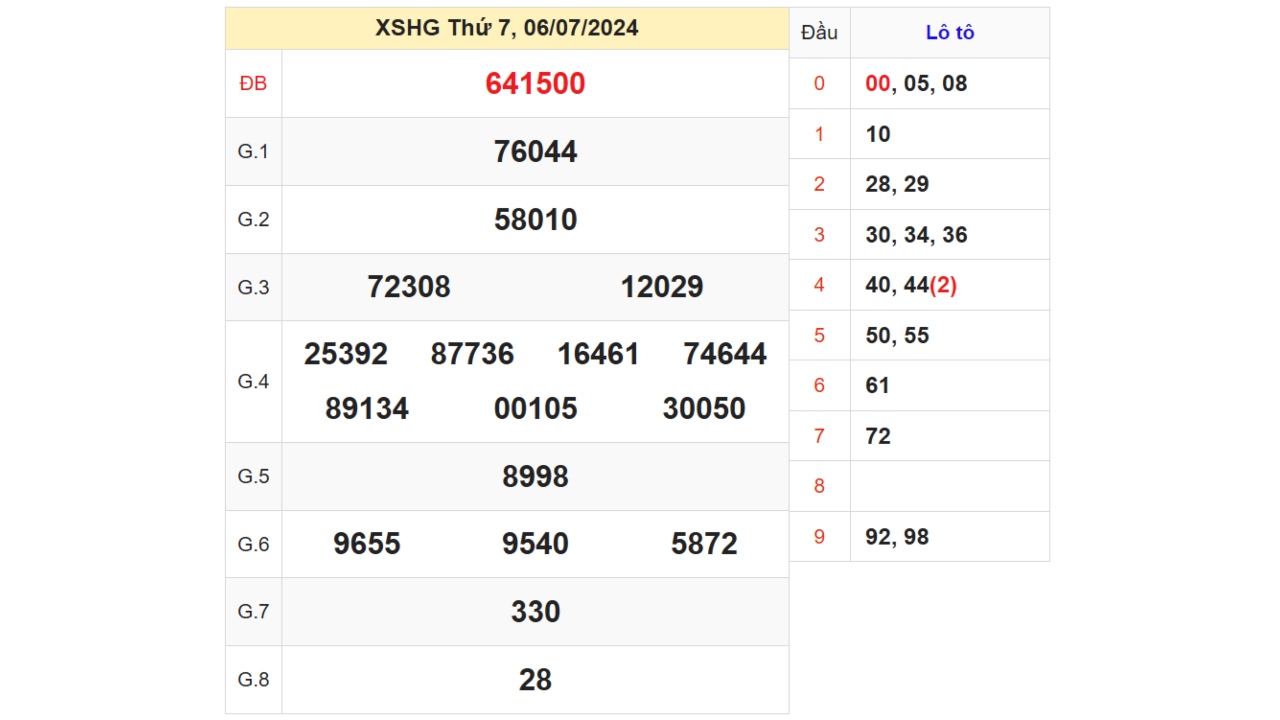Select second prize number 58010
The image size is (1280, 720).
point(535,220)
